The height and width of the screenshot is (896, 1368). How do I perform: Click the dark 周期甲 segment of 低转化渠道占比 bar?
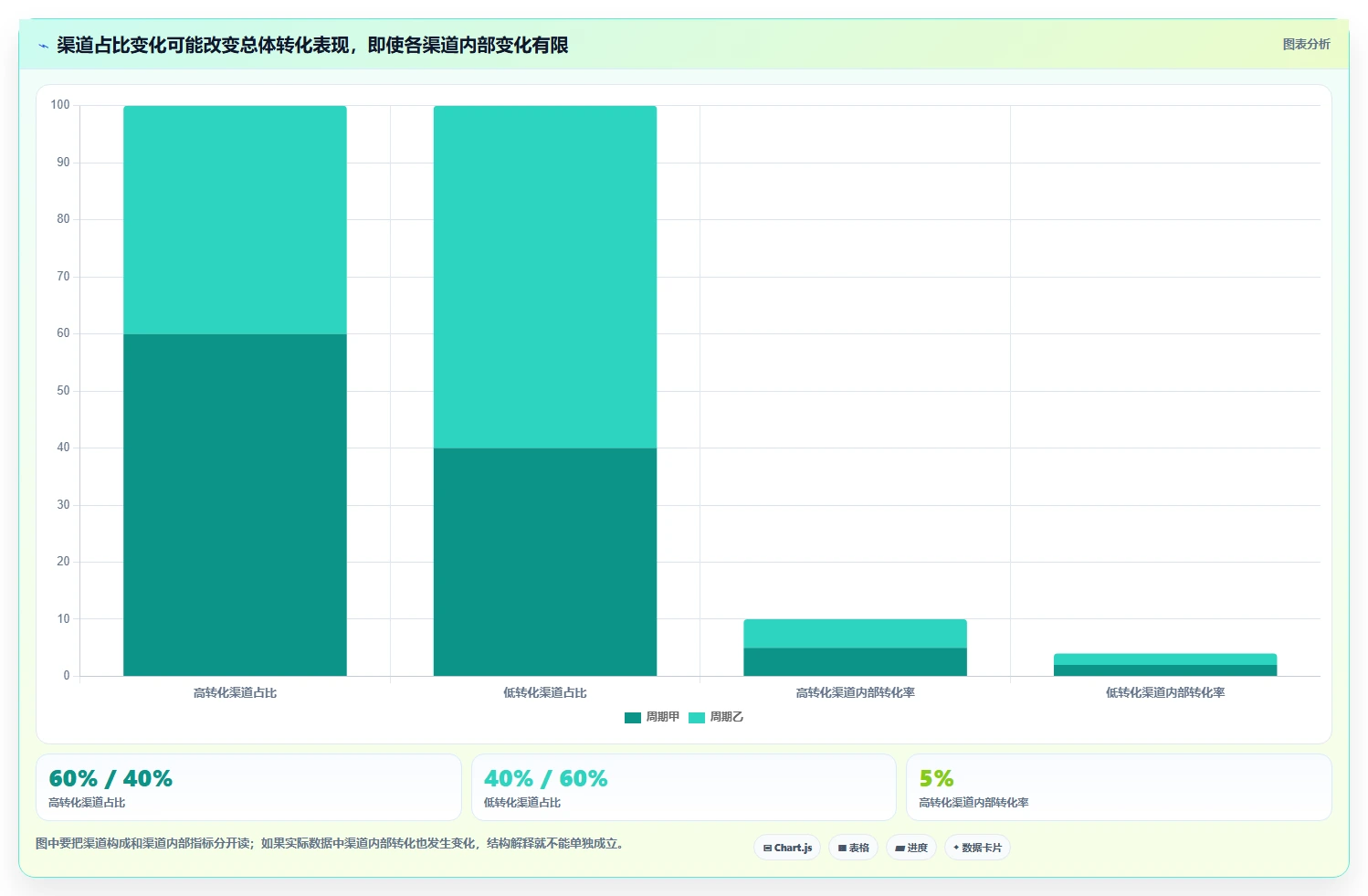point(545,562)
